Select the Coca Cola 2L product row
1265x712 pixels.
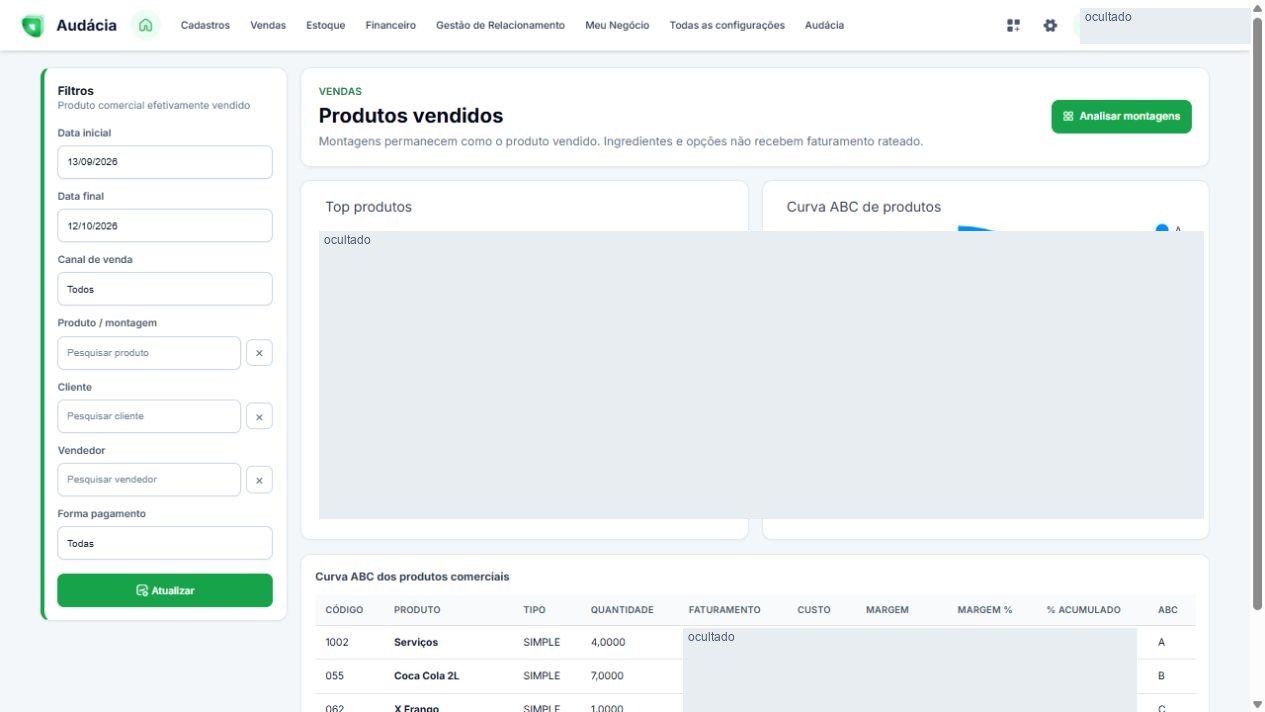click(755, 676)
